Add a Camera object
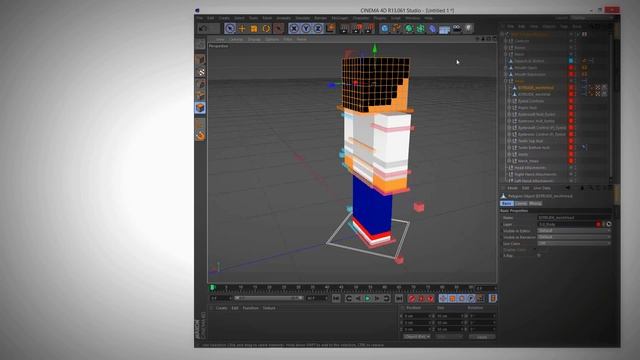This screenshot has height=360, width=640. pyautogui.click(x=457, y=28)
